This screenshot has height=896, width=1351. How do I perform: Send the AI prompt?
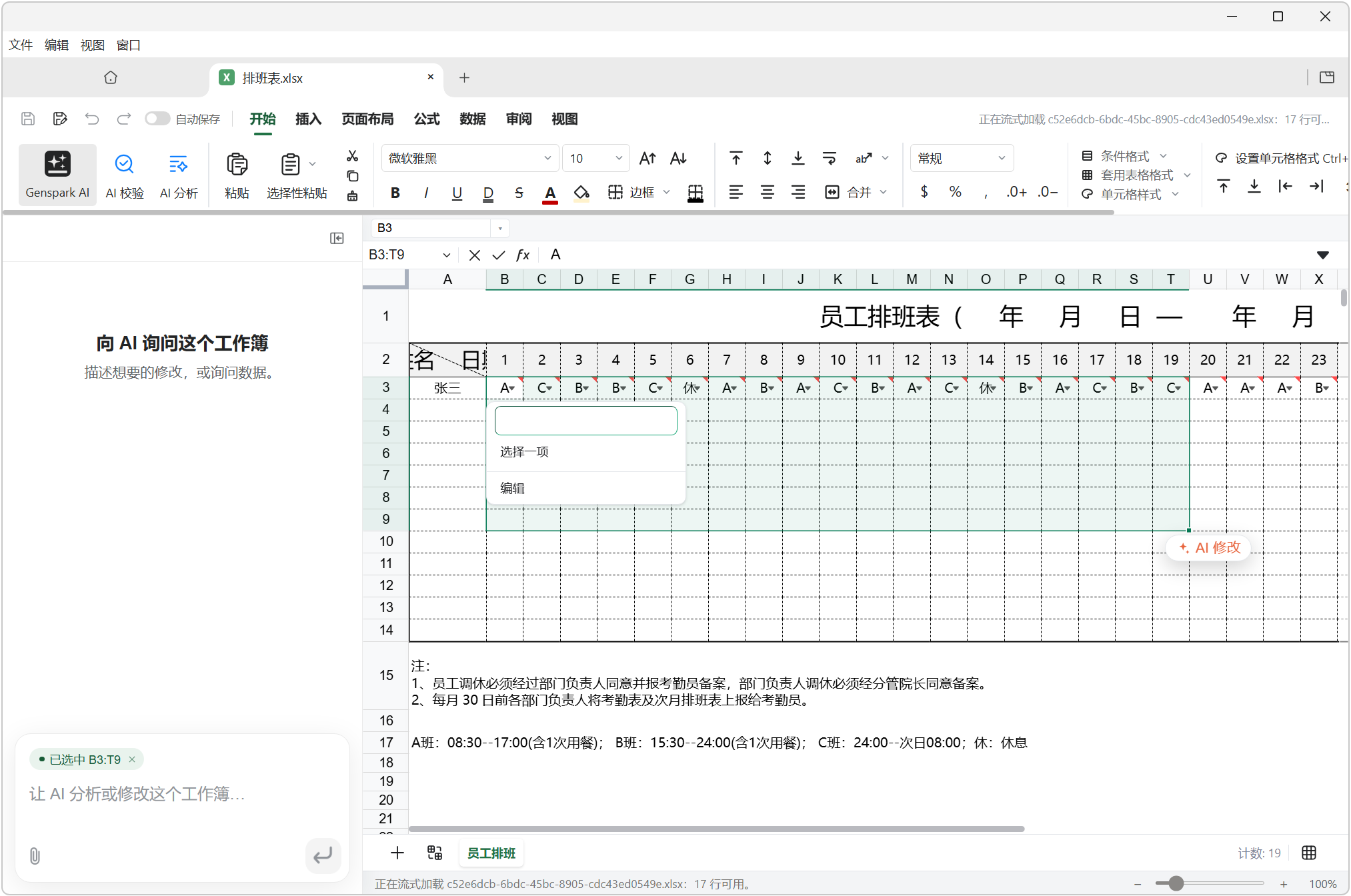pos(323,855)
